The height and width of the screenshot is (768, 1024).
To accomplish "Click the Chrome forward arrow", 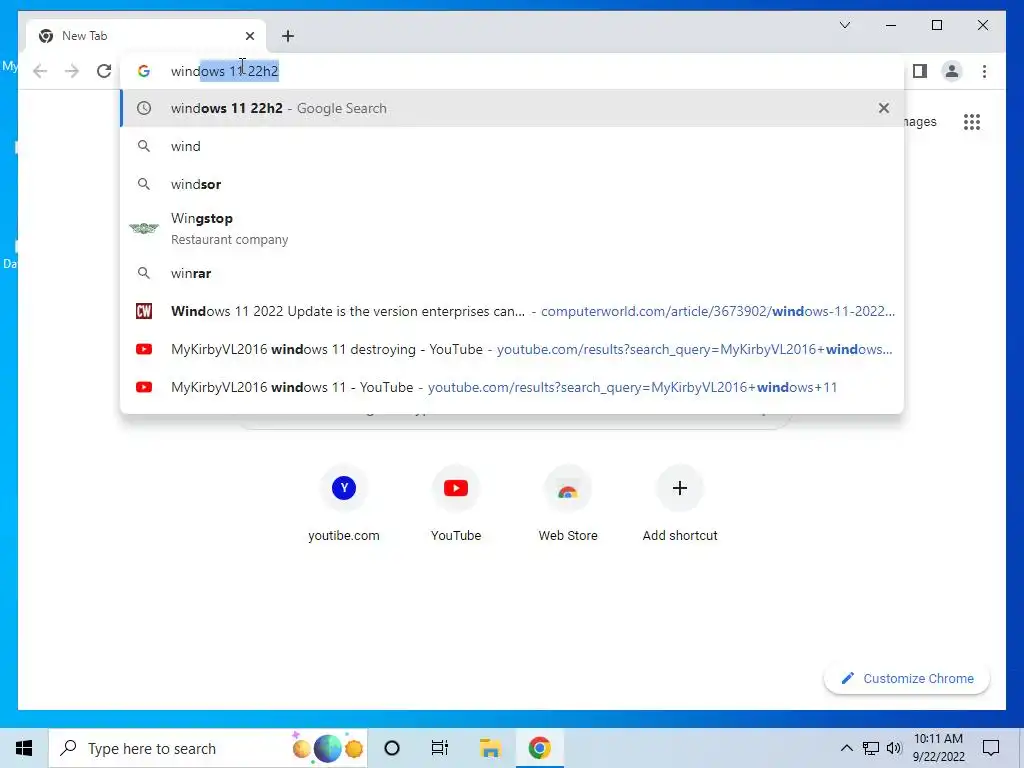I will coord(72,71).
